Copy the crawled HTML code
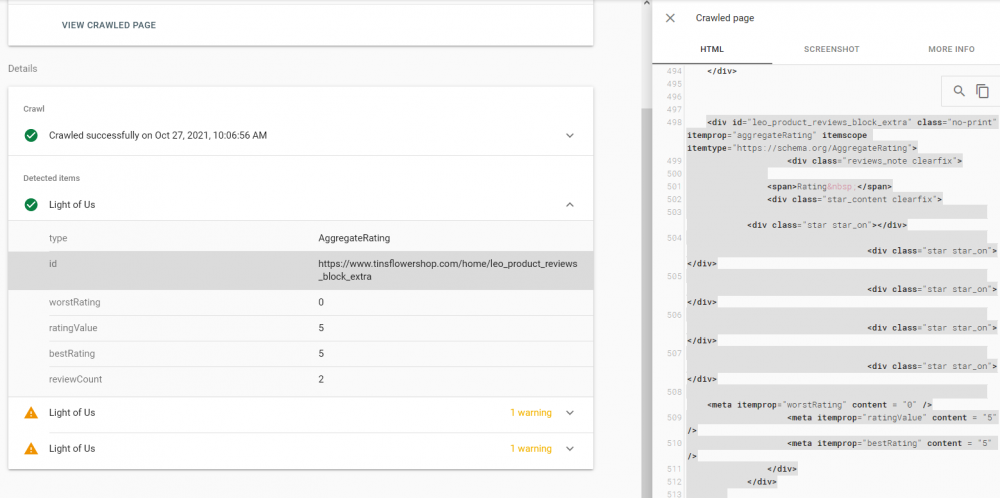 [982, 91]
